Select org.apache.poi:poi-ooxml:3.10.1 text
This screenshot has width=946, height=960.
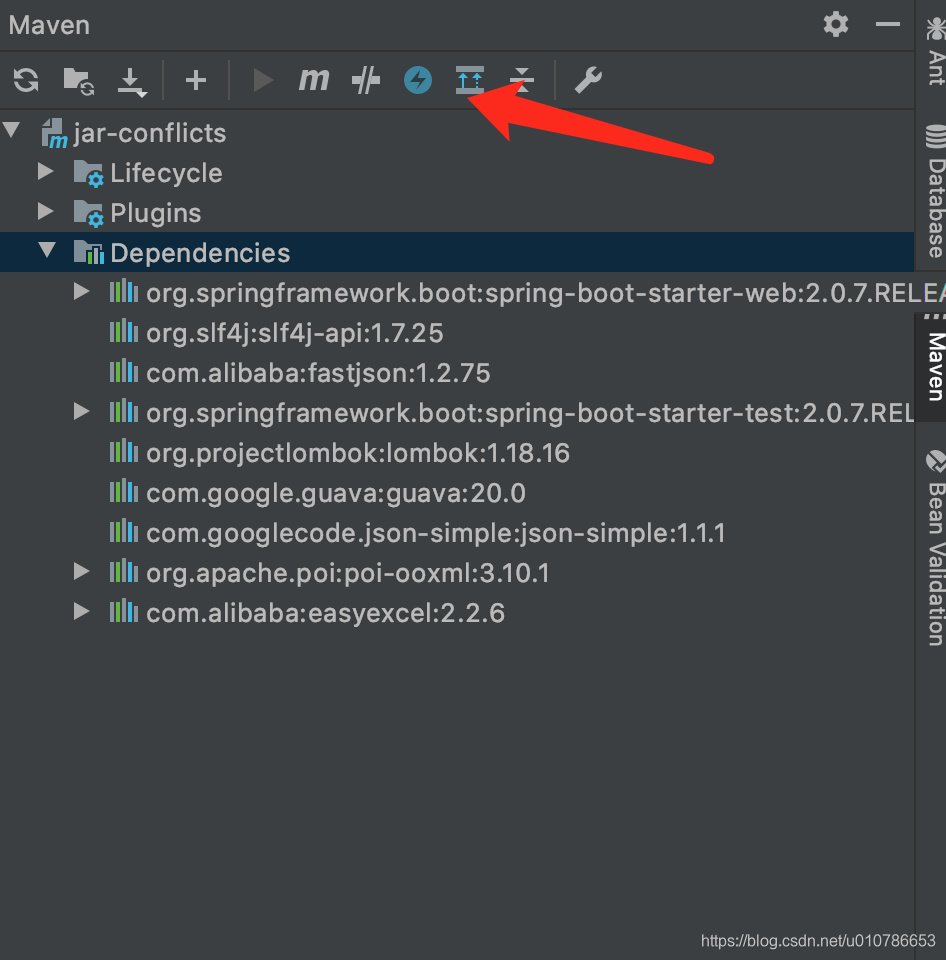click(348, 573)
